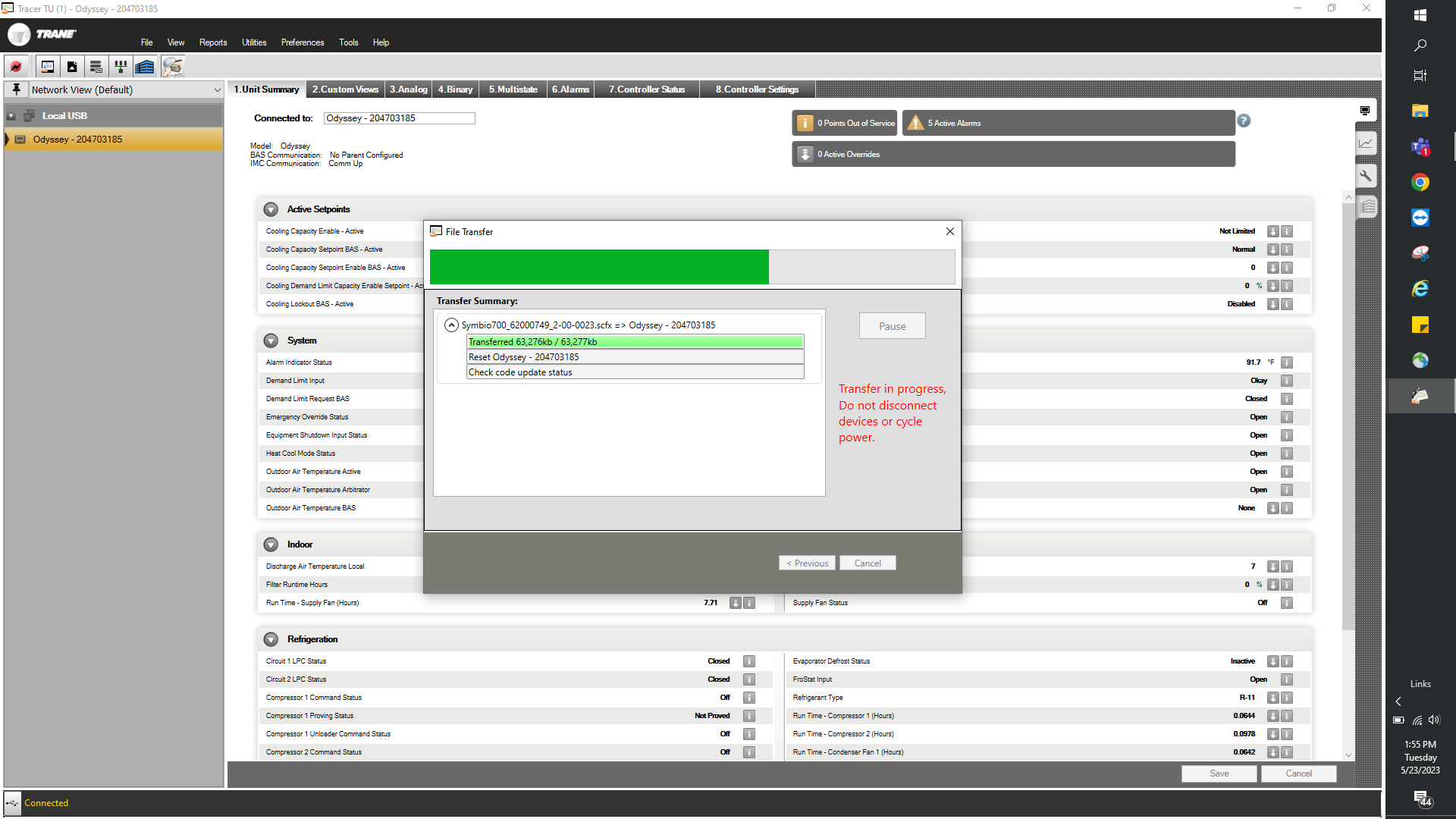Switch to the 3.Analog tab
The image size is (1456, 819).
pyautogui.click(x=408, y=89)
